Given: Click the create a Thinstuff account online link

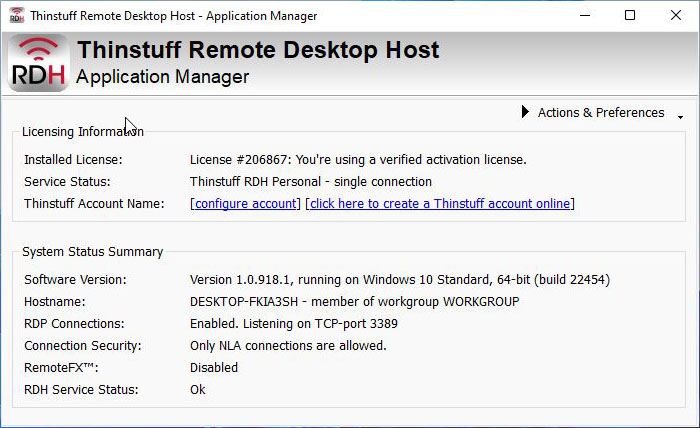Looking at the screenshot, I should pos(440,204).
